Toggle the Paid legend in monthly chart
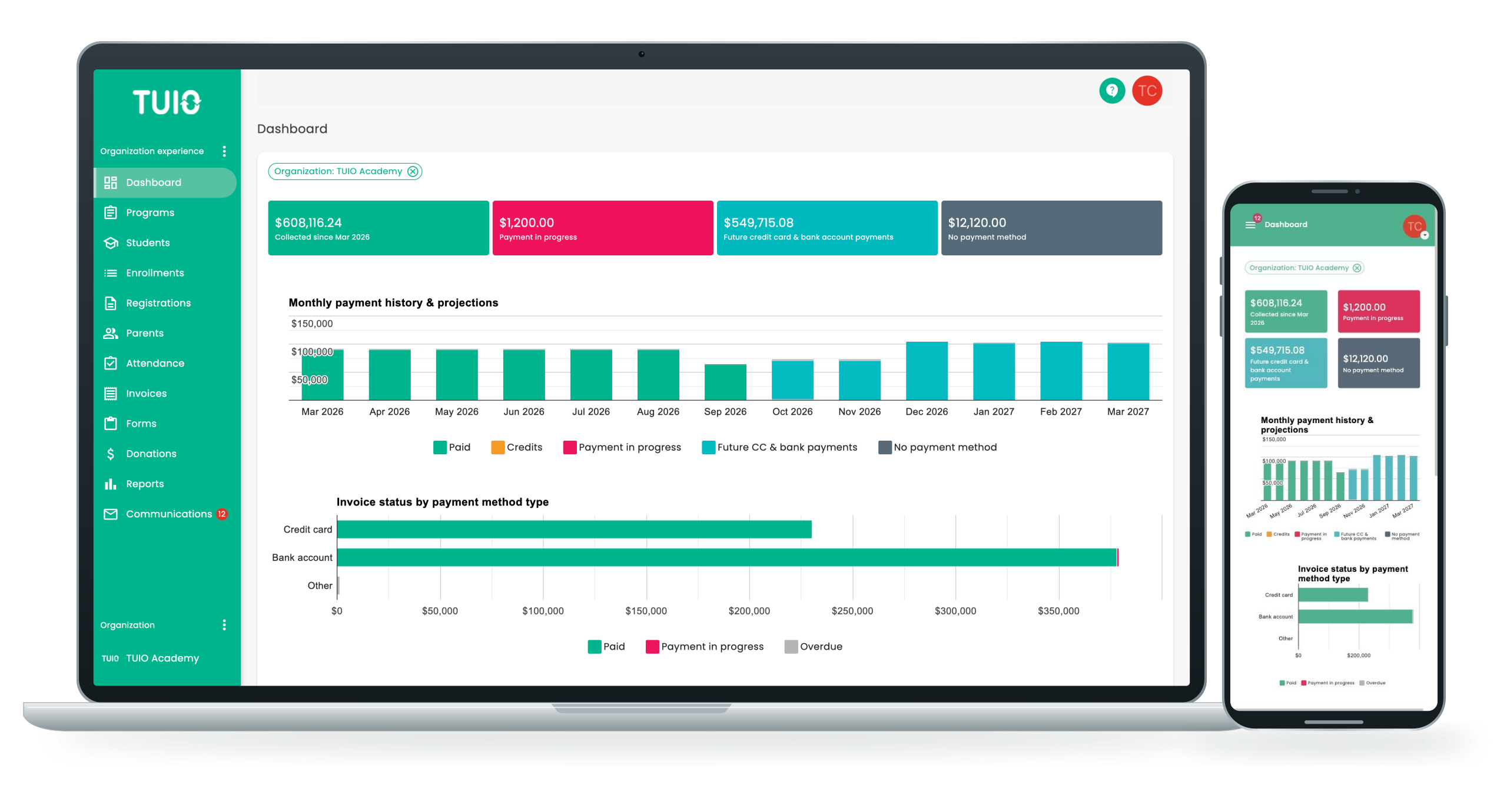The image size is (1507, 812). pyautogui.click(x=452, y=447)
